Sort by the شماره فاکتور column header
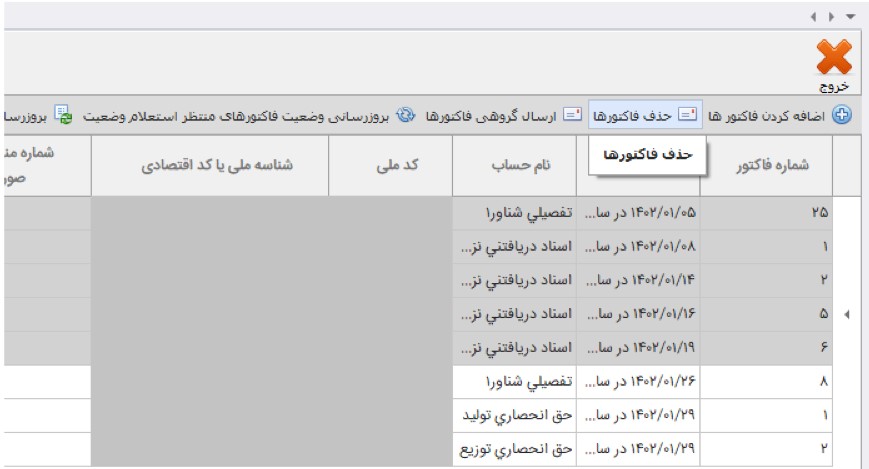This screenshot has height=469, width=869. pyautogui.click(x=770, y=165)
